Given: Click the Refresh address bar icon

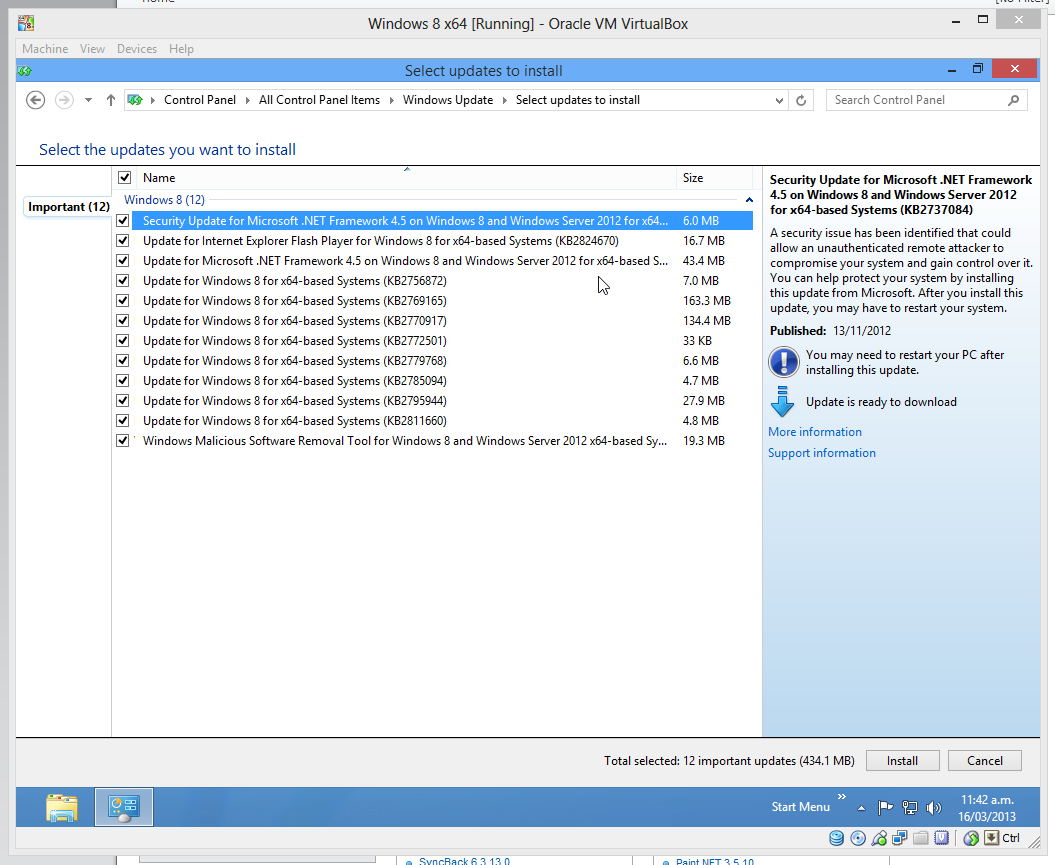Looking at the screenshot, I should click(801, 100).
